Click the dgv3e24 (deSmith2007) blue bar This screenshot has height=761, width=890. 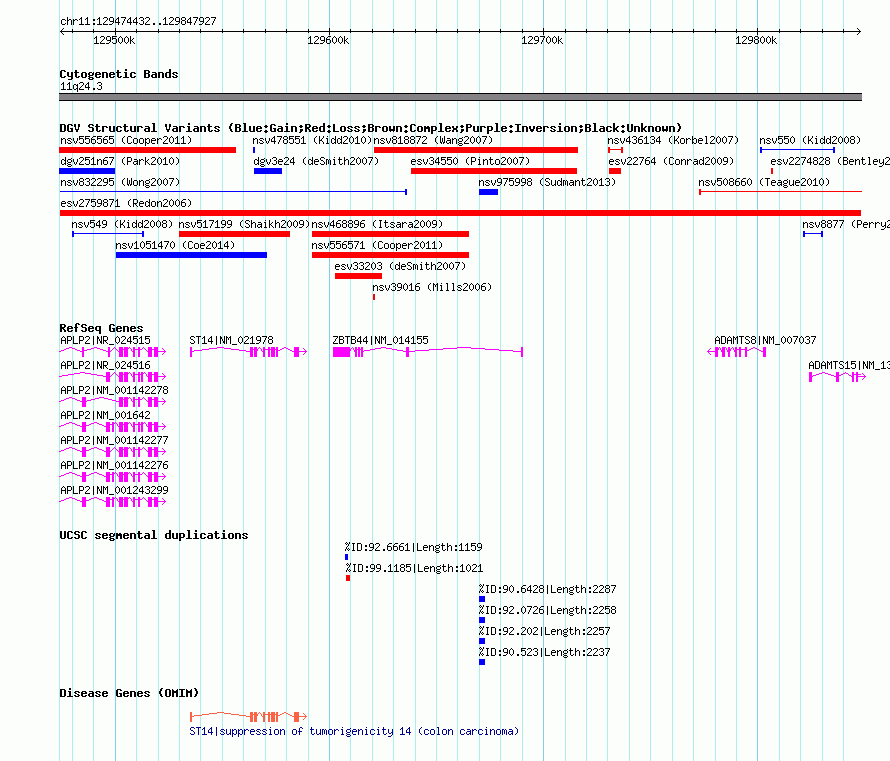pos(268,171)
